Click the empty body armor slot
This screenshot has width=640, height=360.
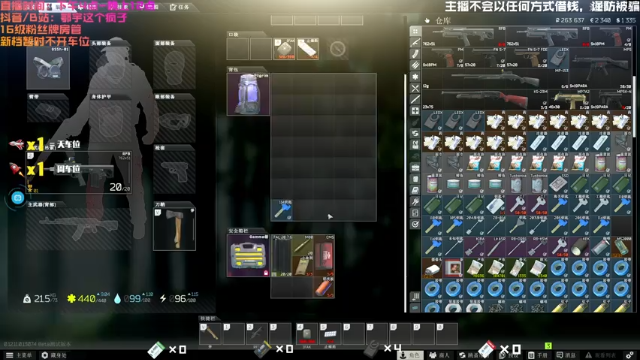point(111,120)
